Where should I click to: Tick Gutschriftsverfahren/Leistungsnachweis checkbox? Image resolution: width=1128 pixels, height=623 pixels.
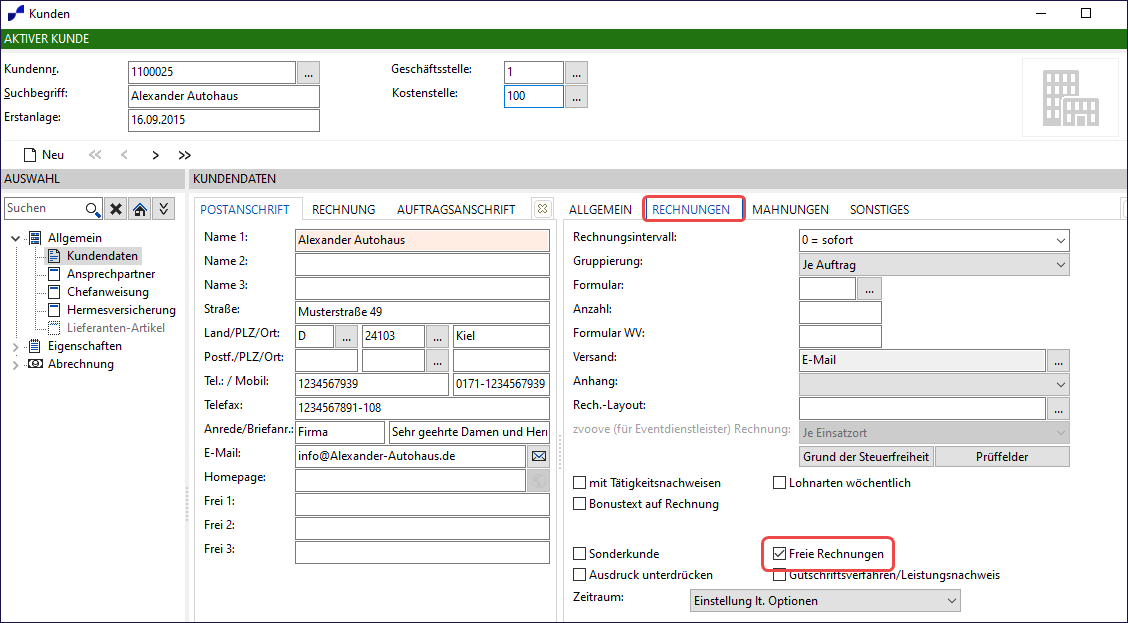click(x=779, y=575)
